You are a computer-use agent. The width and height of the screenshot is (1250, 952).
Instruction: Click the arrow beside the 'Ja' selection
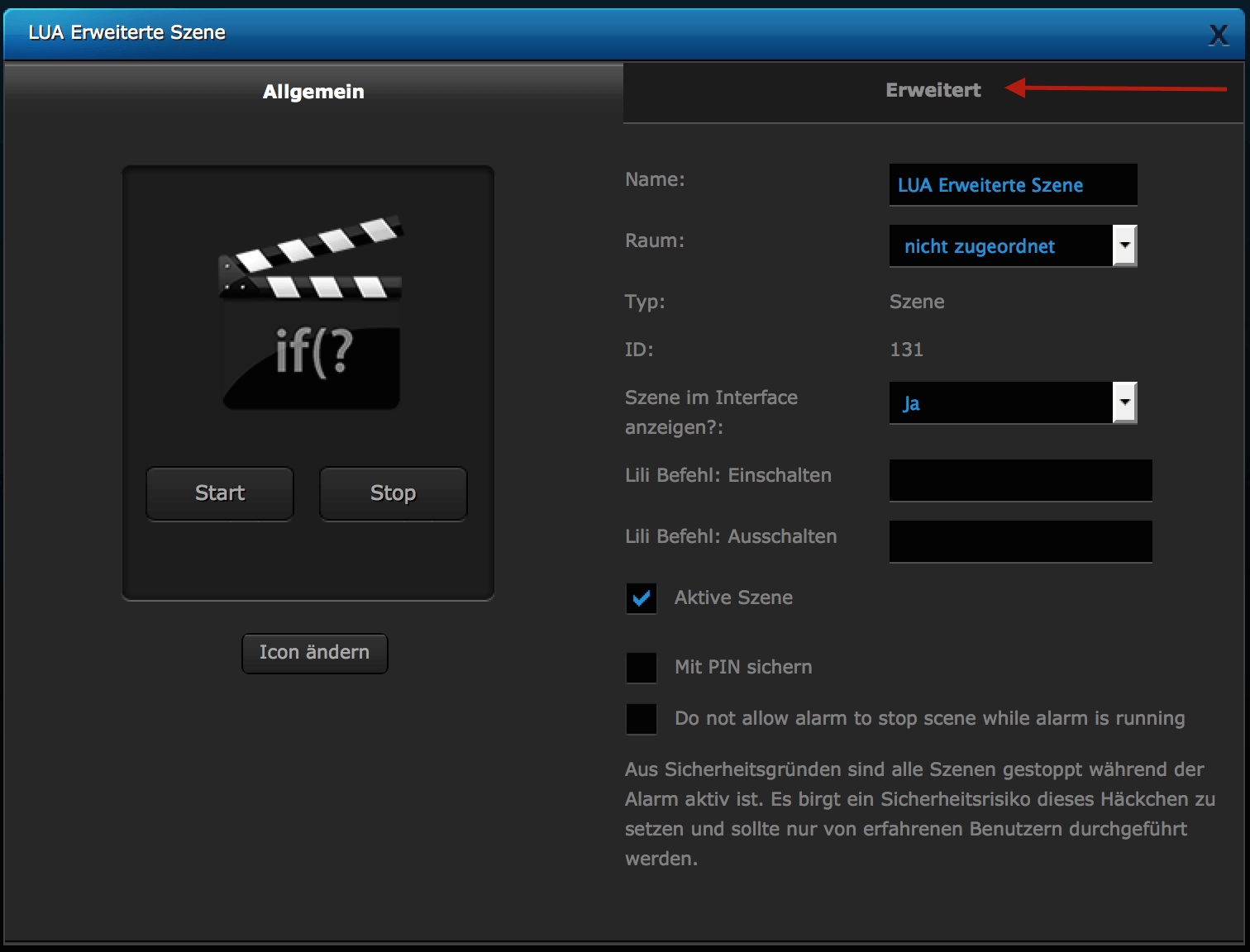(1124, 403)
